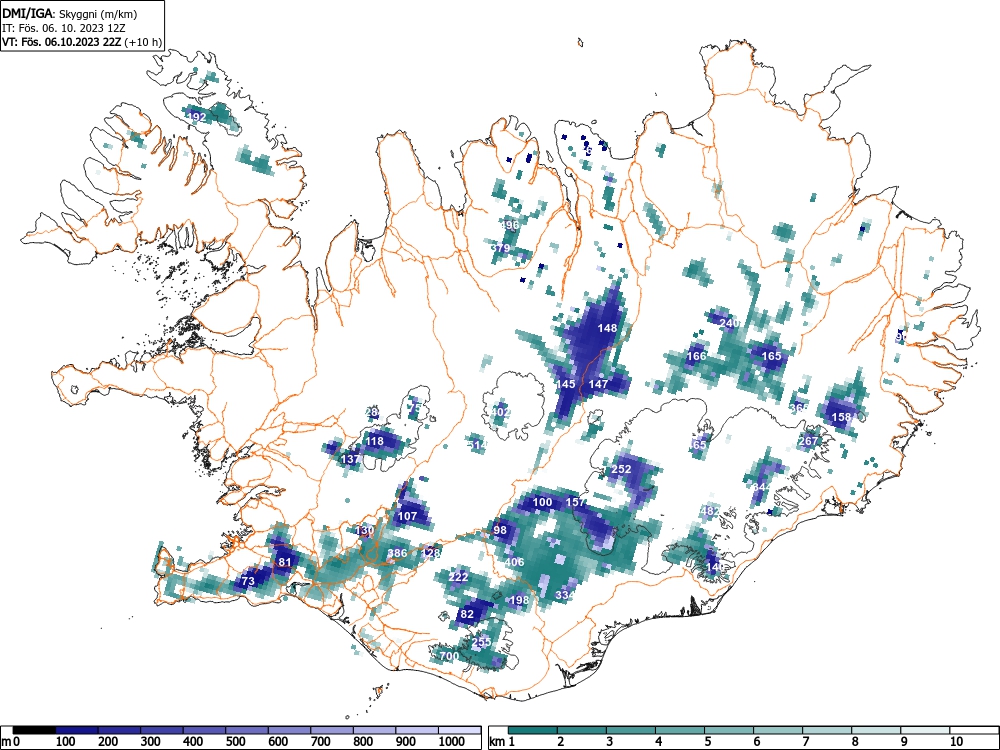The image size is (1000, 750).
Task: Click the visibility value 496 in the north
Action: 510,225
